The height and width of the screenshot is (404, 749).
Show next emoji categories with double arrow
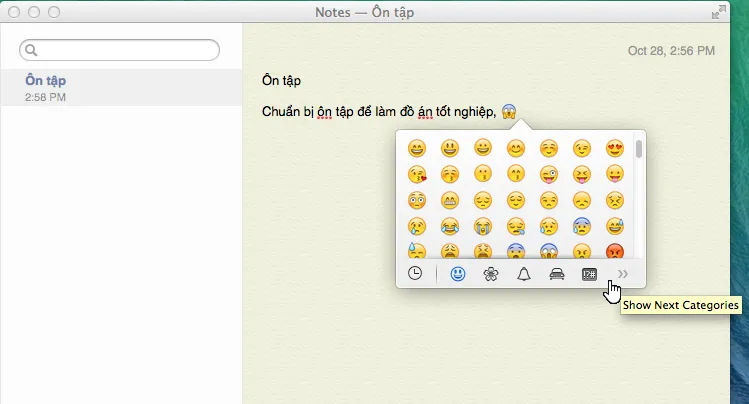tap(622, 274)
